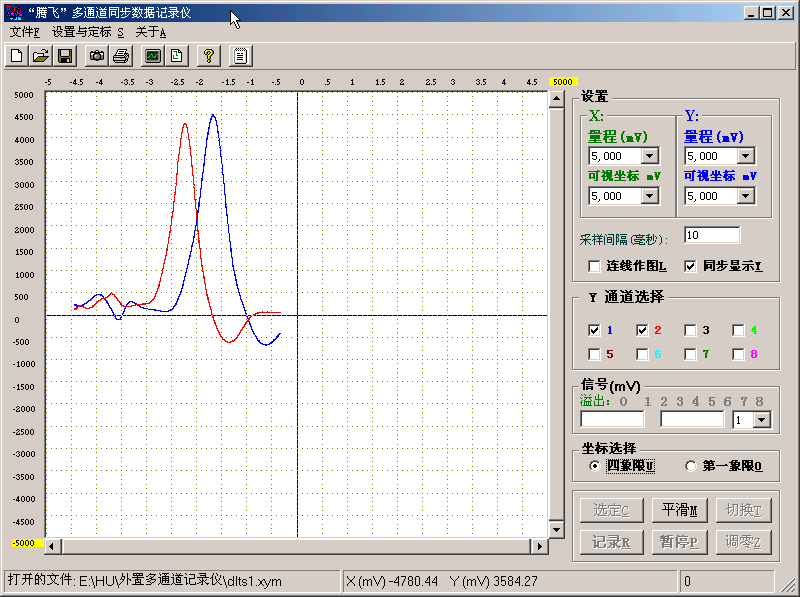Print the chart using the printer icon

pos(120,56)
